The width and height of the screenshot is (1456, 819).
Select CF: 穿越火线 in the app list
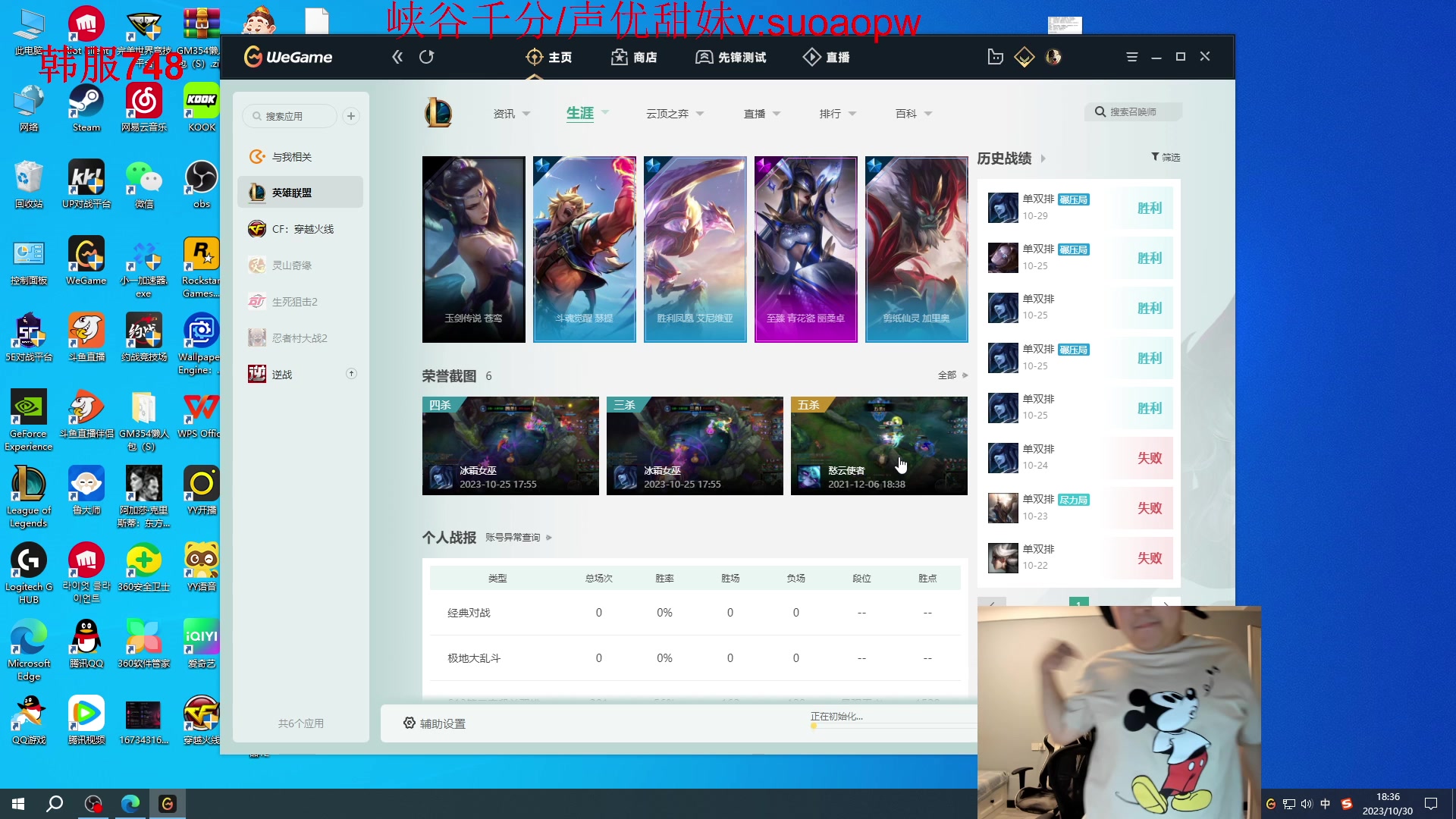(x=300, y=229)
